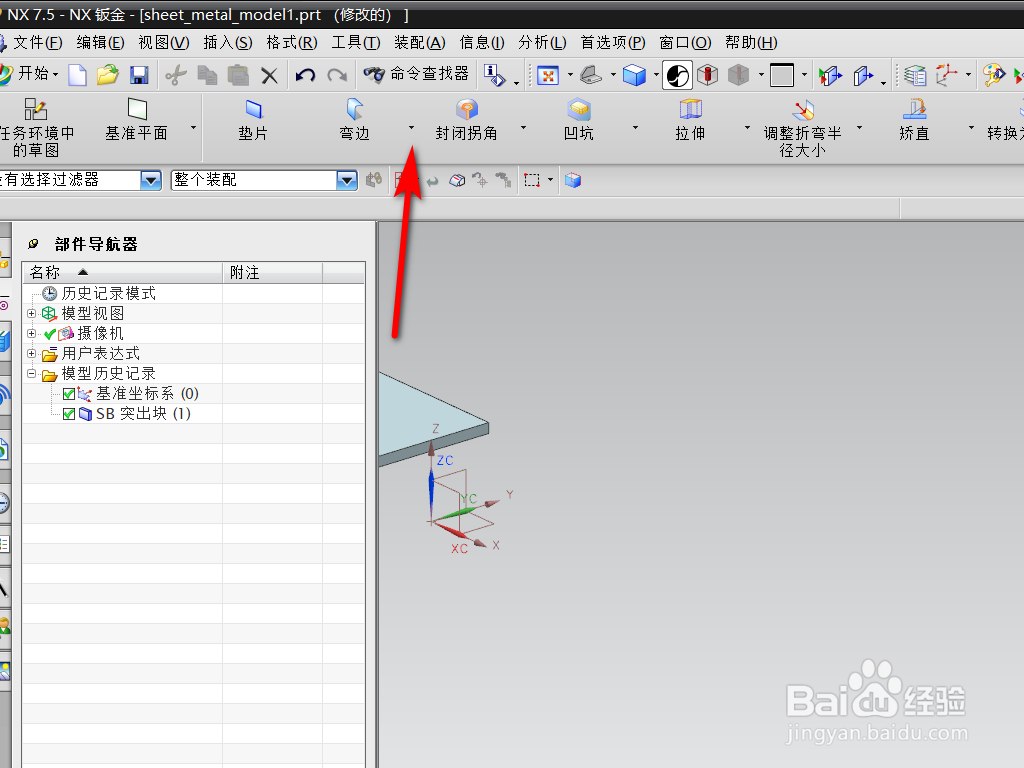Select the 封闭拐角 closed corner tool
Screen dimensions: 1024x768
pyautogui.click(x=466, y=120)
